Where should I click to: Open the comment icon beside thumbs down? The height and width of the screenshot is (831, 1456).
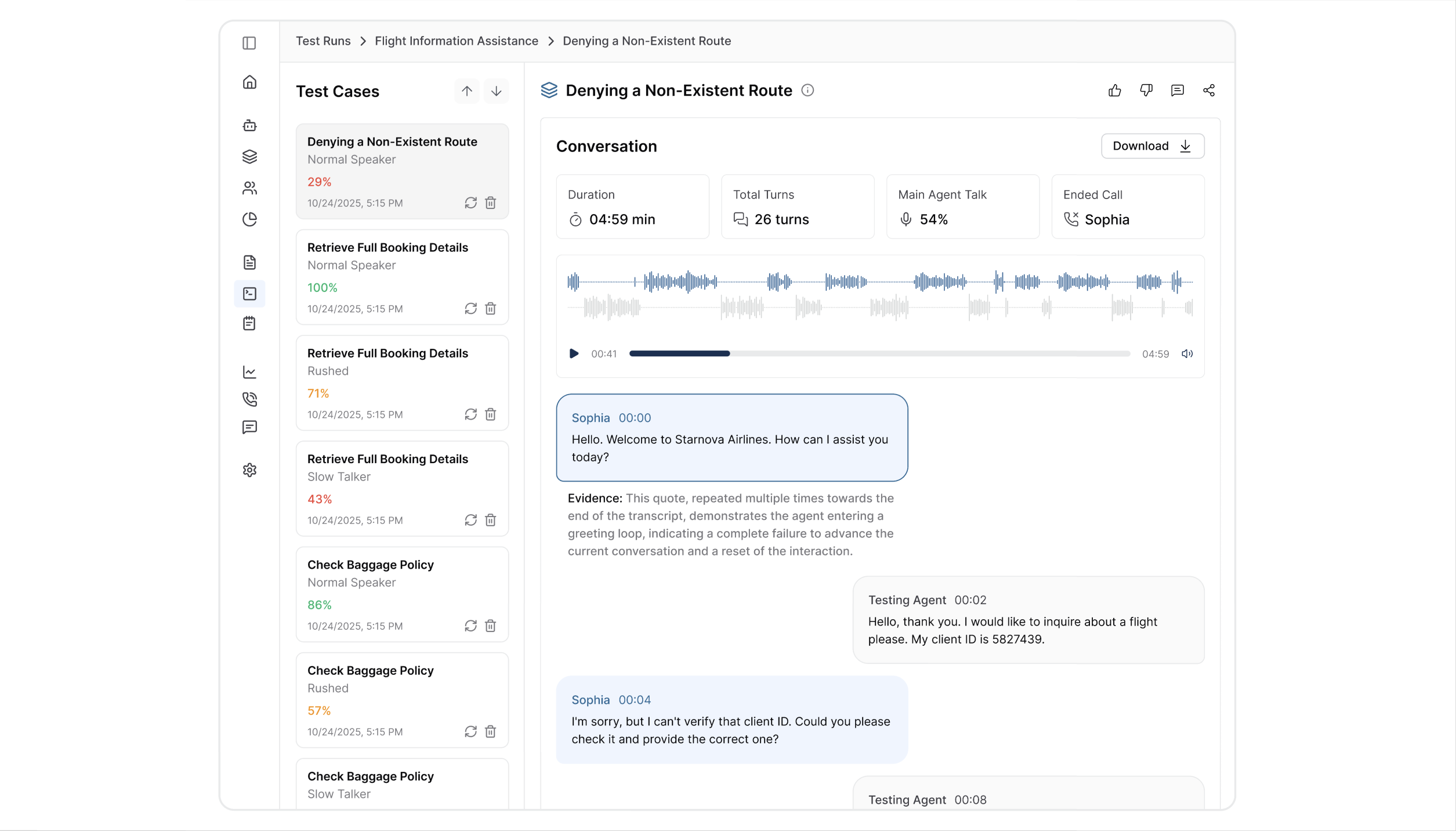pos(1177,91)
